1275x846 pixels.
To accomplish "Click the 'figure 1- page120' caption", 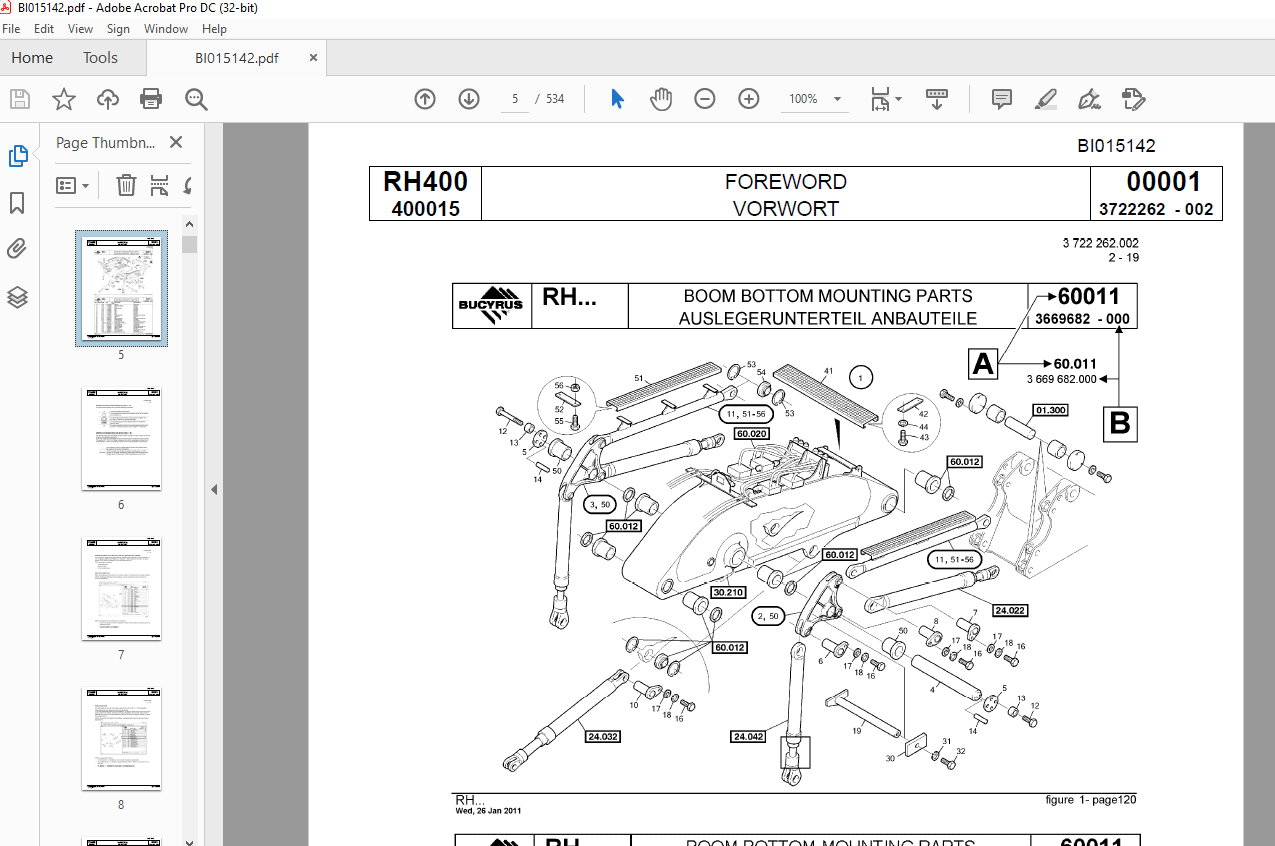I will pyautogui.click(x=1091, y=799).
